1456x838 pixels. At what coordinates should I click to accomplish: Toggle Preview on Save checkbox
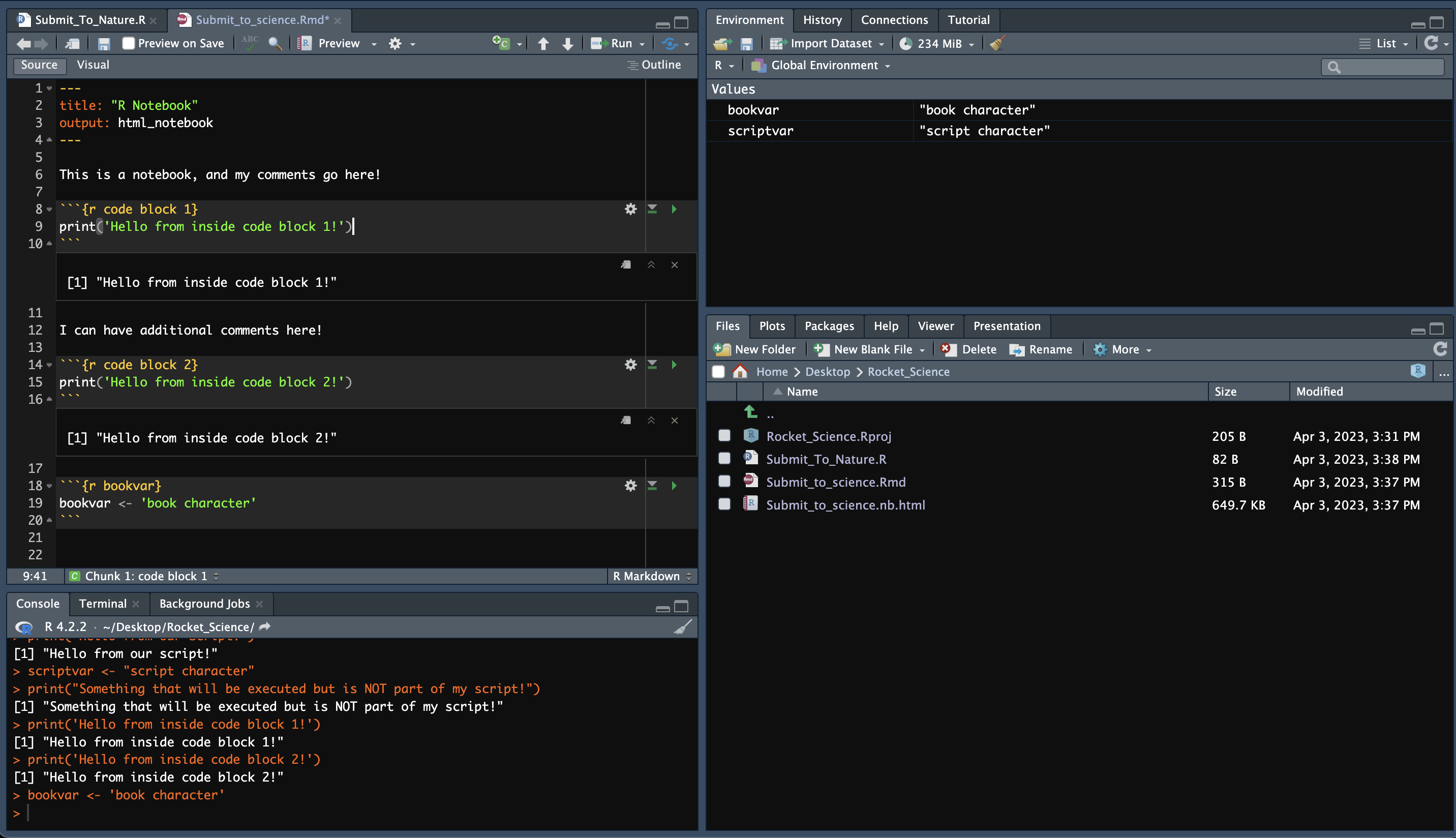tap(128, 44)
